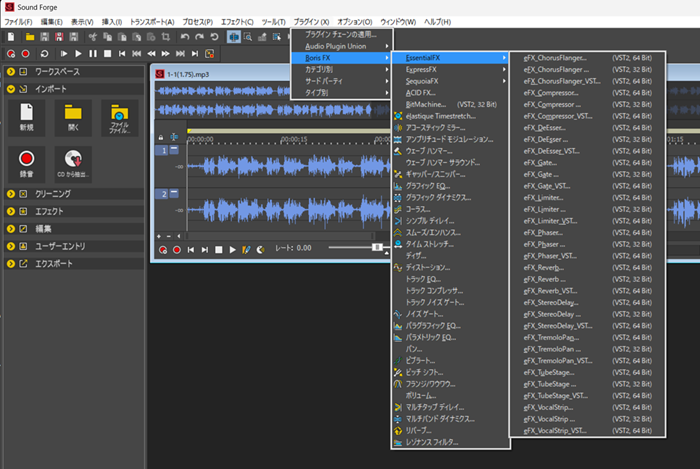Click the zoom-in plus button below the waveform
Viewport: 700px width, 469px height.
point(159,236)
